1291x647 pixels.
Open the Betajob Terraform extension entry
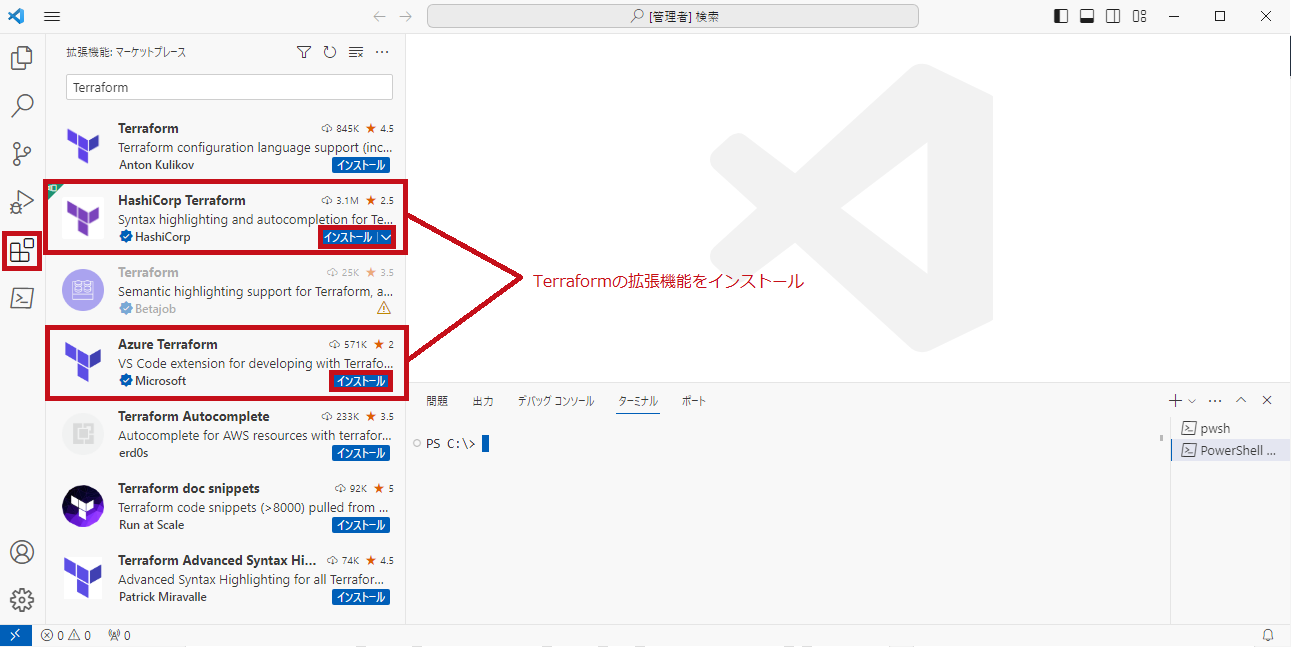point(226,290)
